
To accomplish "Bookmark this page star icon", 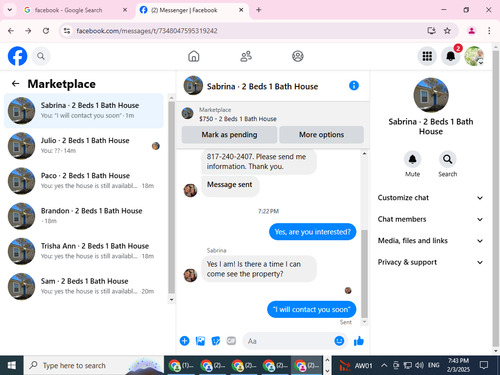I will pyautogui.click(x=447, y=31).
